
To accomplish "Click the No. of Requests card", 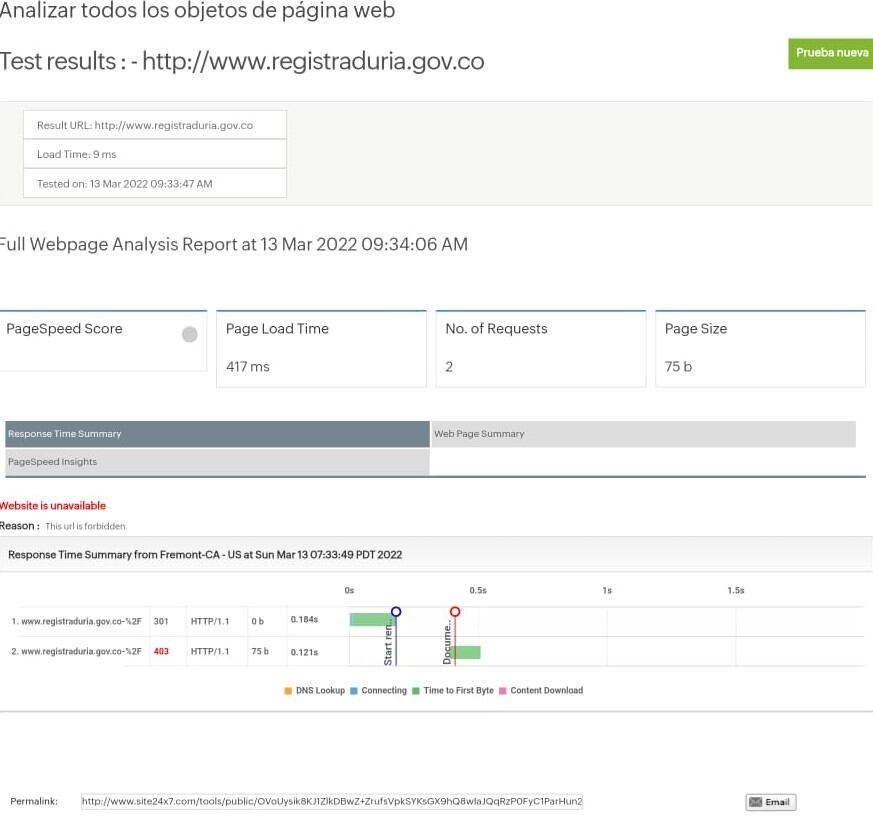I will (x=540, y=348).
